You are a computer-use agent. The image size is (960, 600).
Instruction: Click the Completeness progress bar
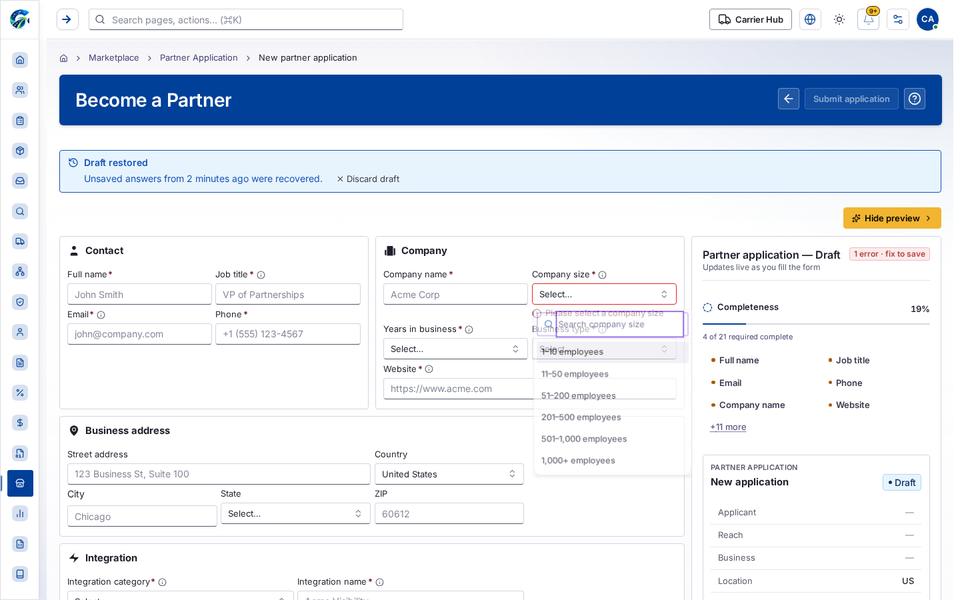(x=816, y=323)
